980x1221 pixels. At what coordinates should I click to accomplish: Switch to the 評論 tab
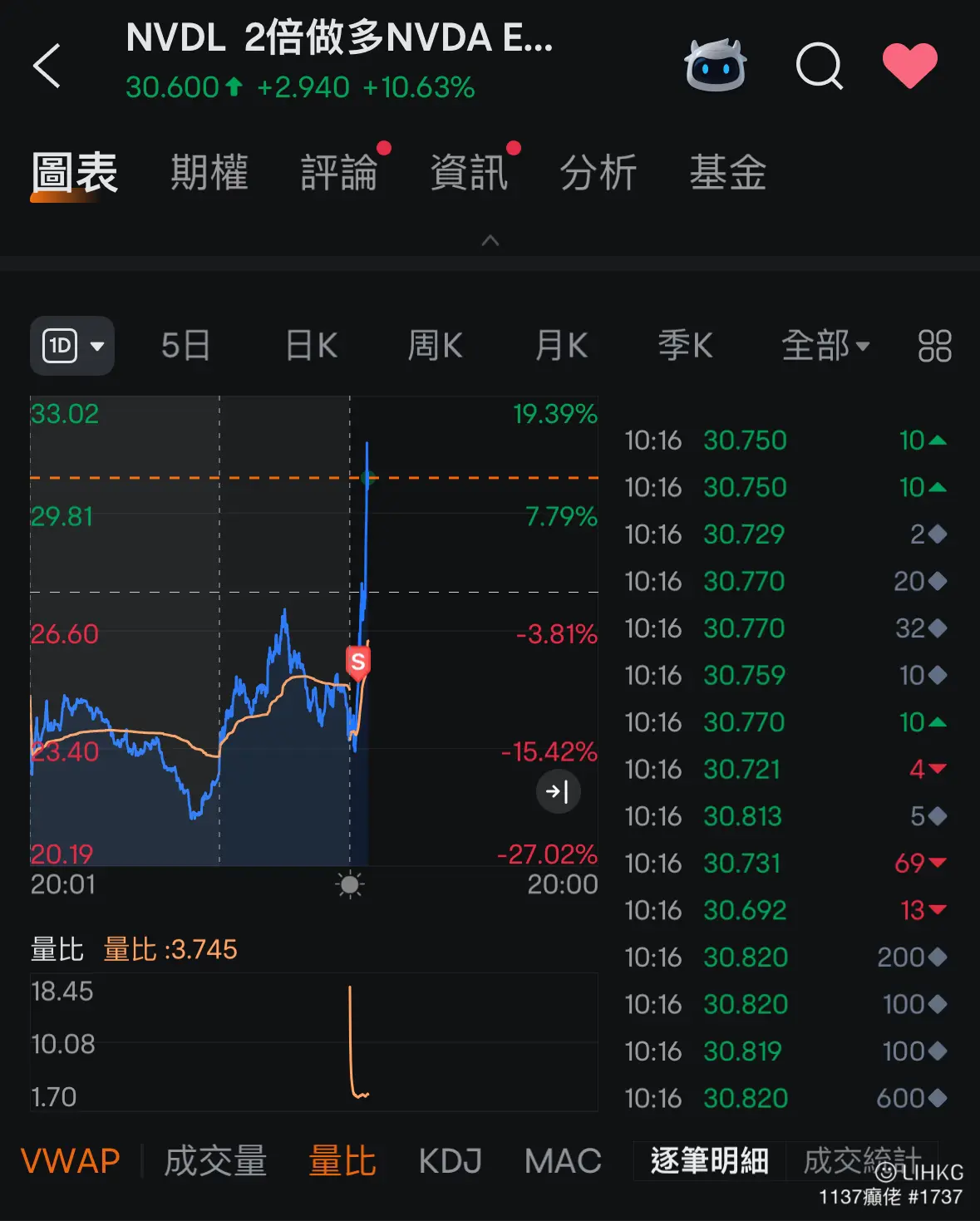pos(339,173)
